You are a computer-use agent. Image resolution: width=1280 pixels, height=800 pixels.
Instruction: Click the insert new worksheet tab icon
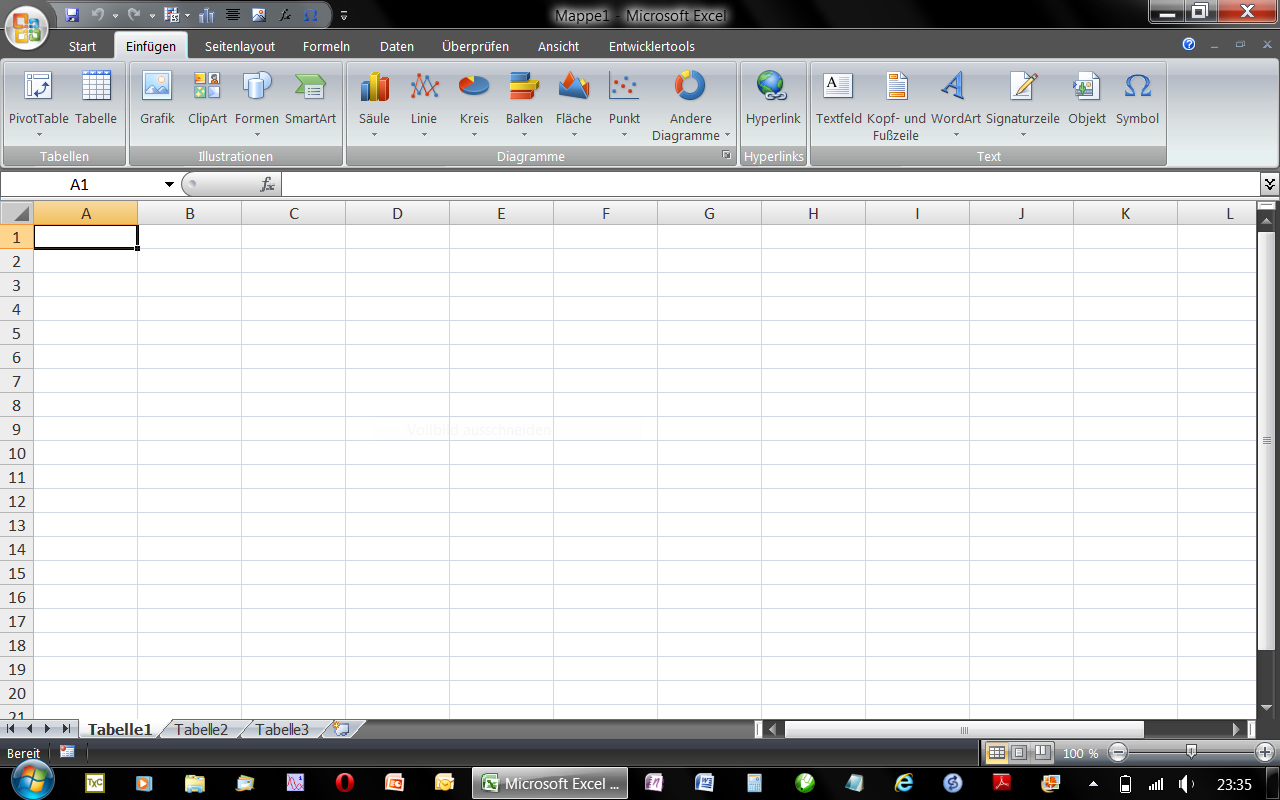click(x=342, y=729)
